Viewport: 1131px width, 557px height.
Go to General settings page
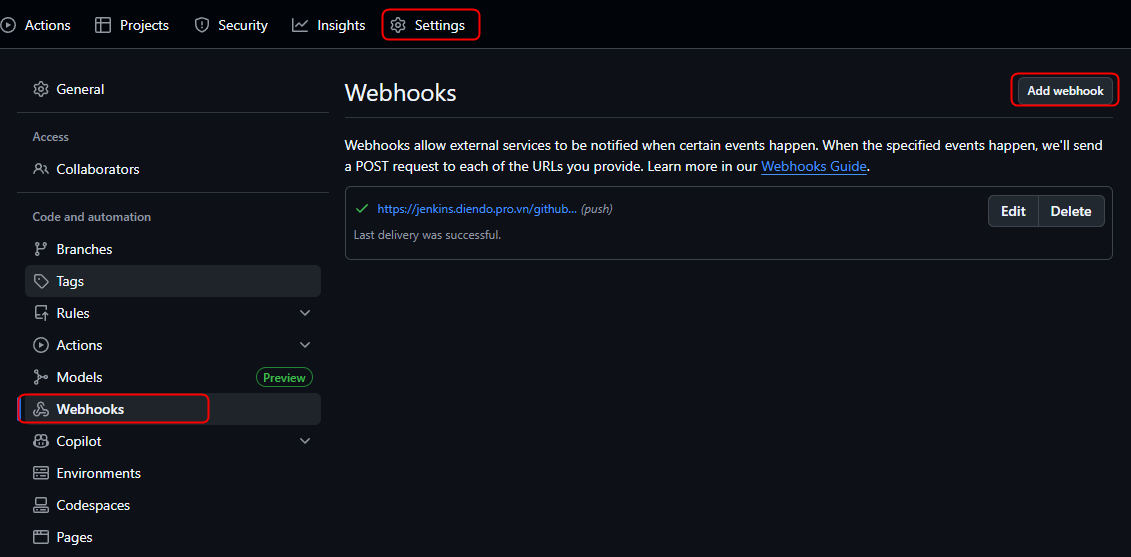(80, 89)
